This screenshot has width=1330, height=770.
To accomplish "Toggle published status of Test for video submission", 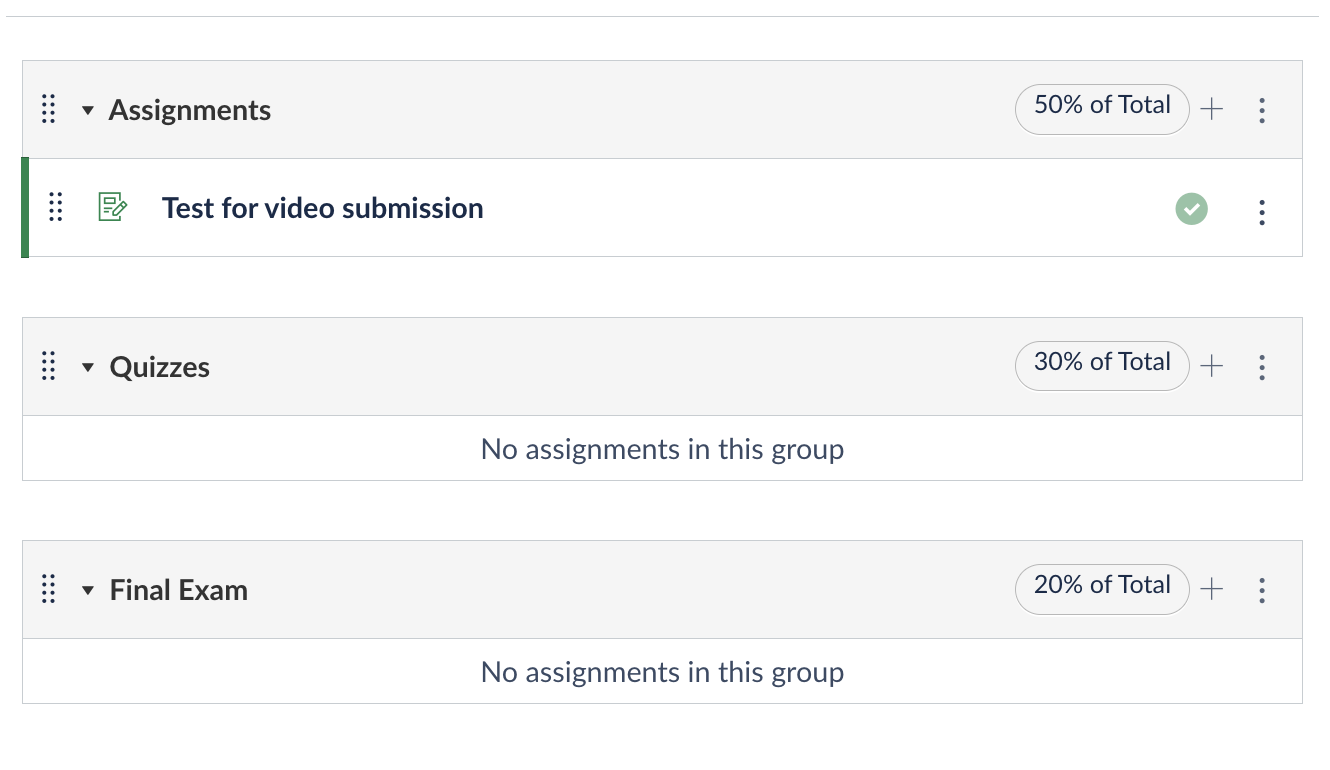I will (x=1191, y=209).
